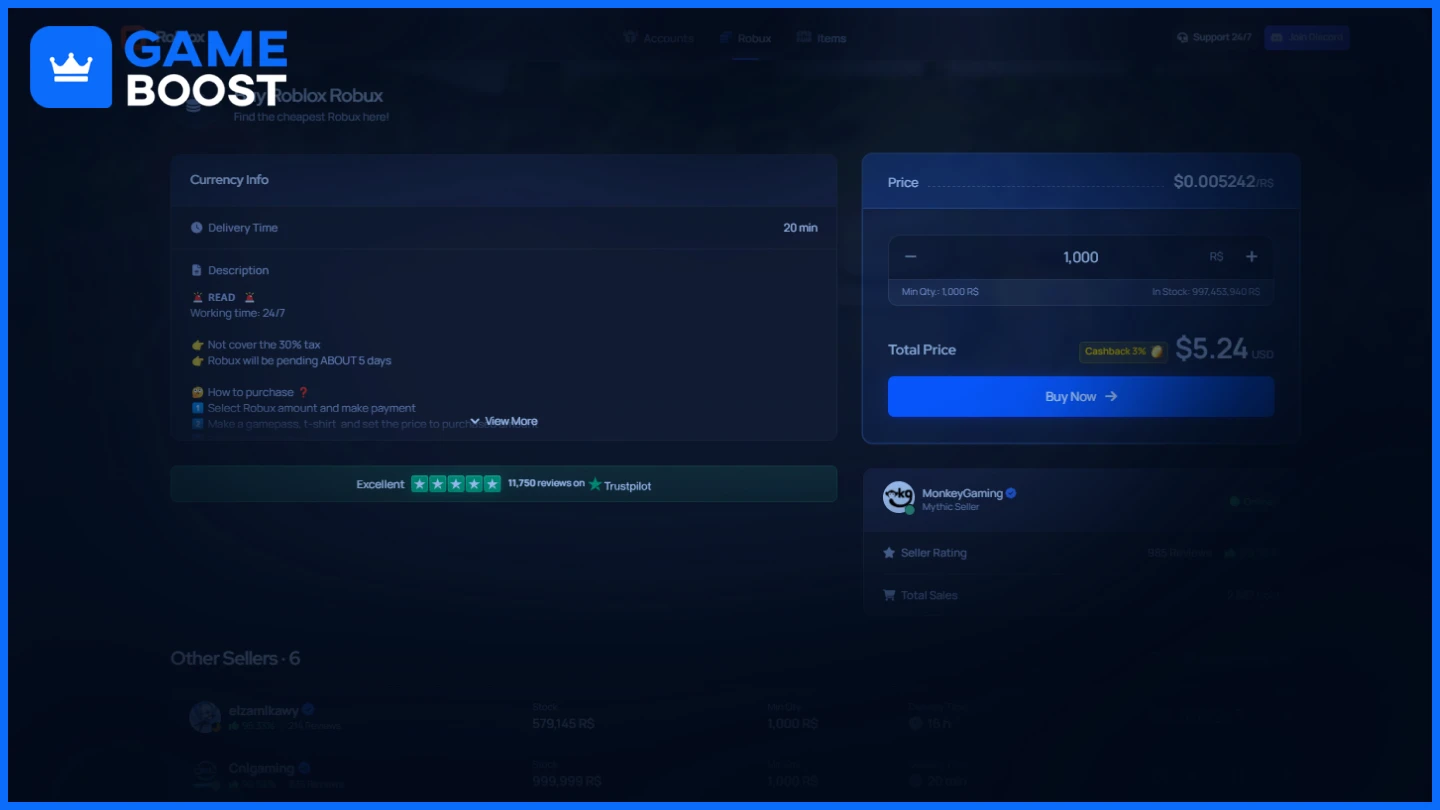This screenshot has width=1440, height=810.
Task: Click the Description document icon
Action: (196, 270)
